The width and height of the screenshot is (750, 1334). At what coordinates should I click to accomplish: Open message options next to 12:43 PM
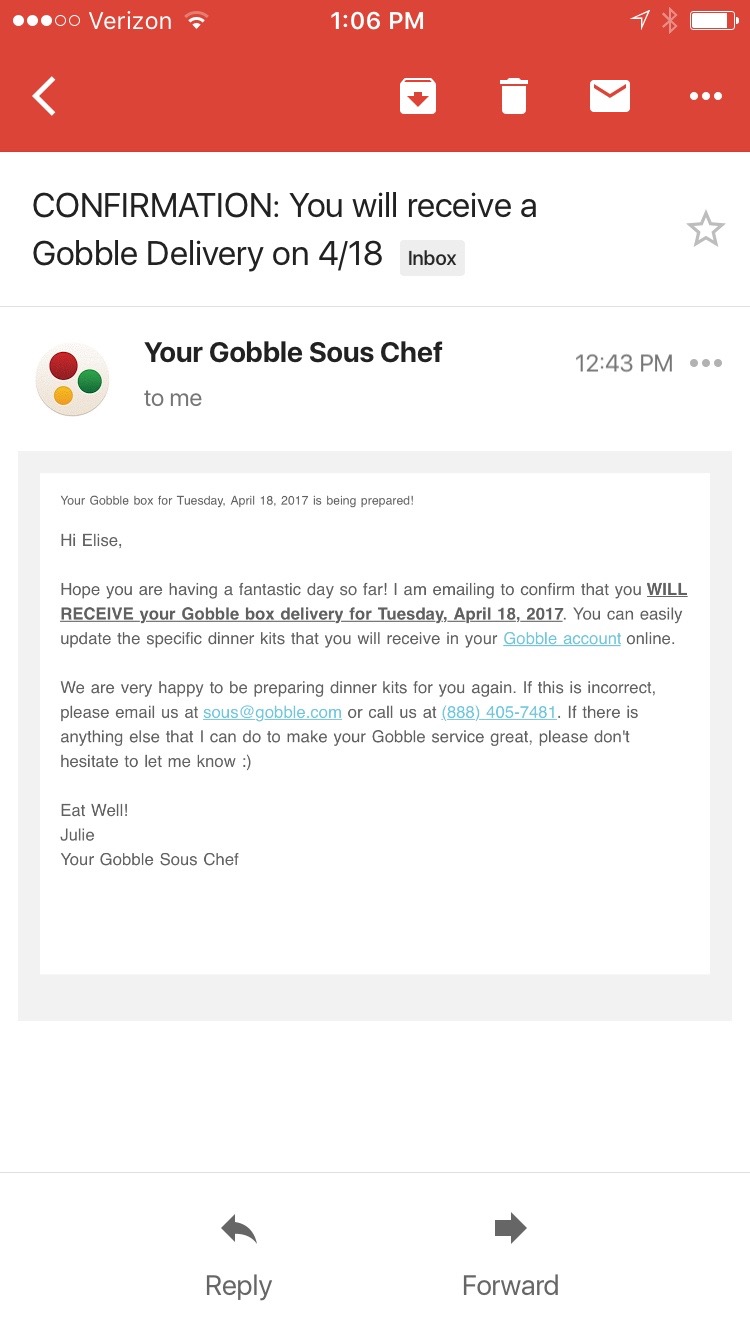[x=706, y=363]
